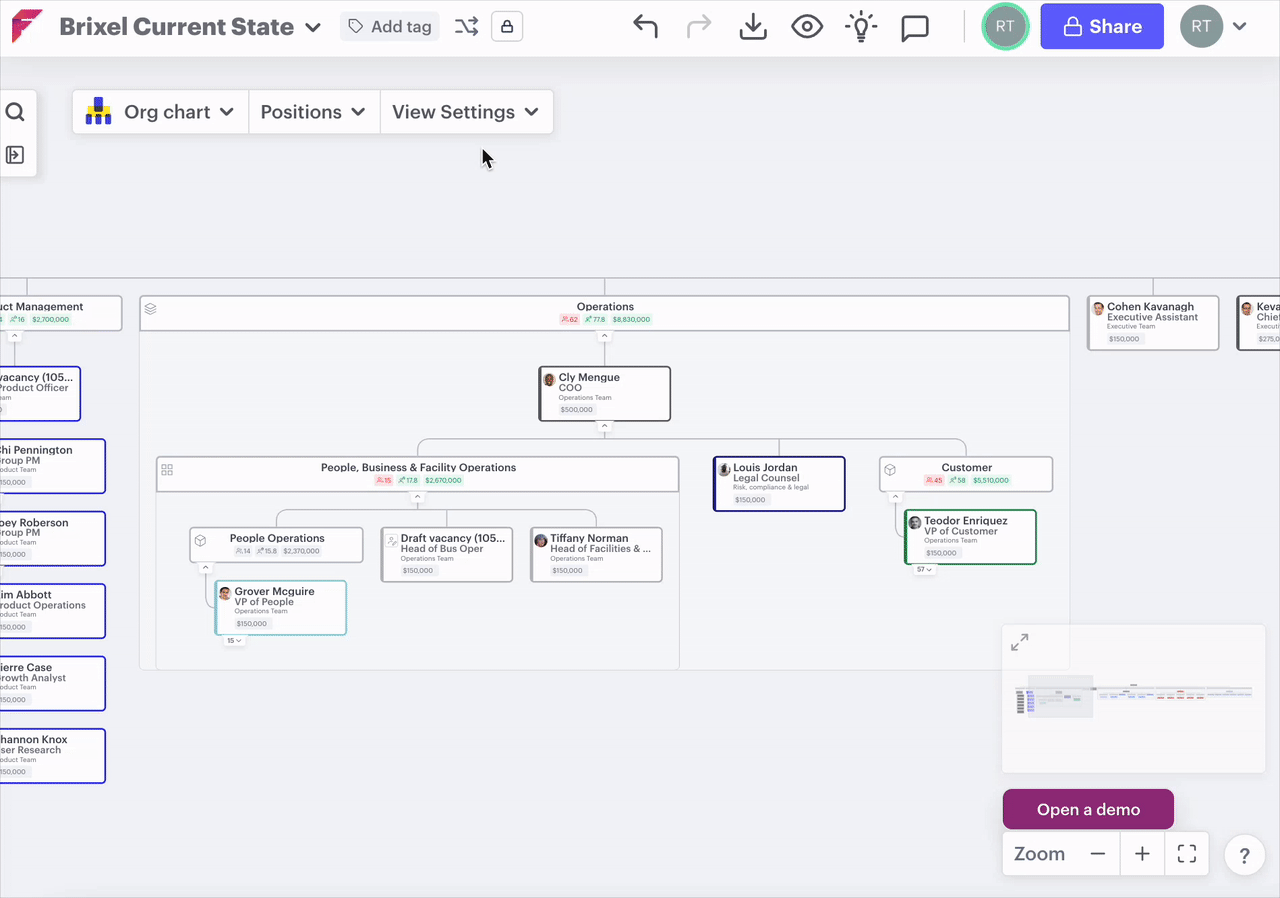The height and width of the screenshot is (898, 1280).
Task: Open the search magnifier in left sidebar
Action: point(15,112)
